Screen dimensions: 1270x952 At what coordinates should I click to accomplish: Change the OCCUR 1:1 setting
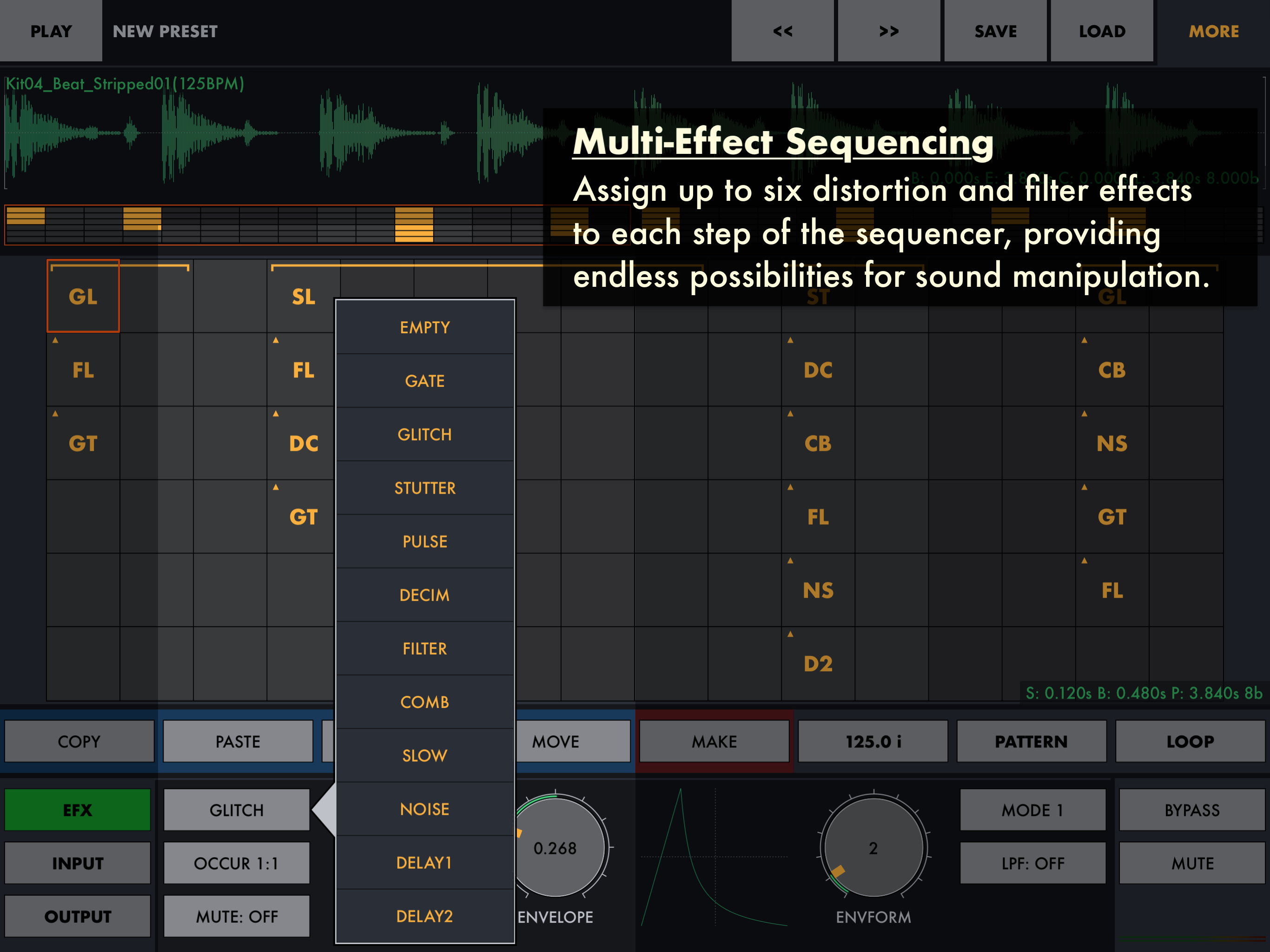click(x=237, y=863)
